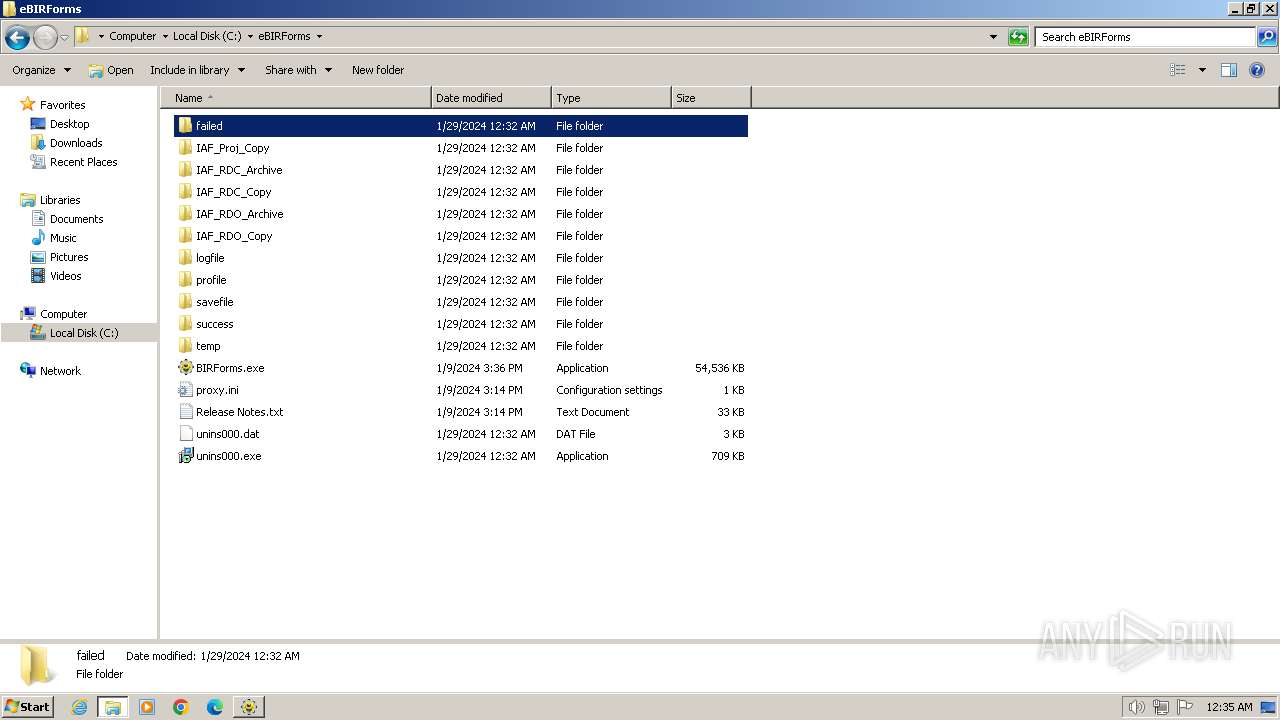Open Microsoft Edge from taskbar
Viewport: 1280px width, 720px height.
pyautogui.click(x=215, y=707)
